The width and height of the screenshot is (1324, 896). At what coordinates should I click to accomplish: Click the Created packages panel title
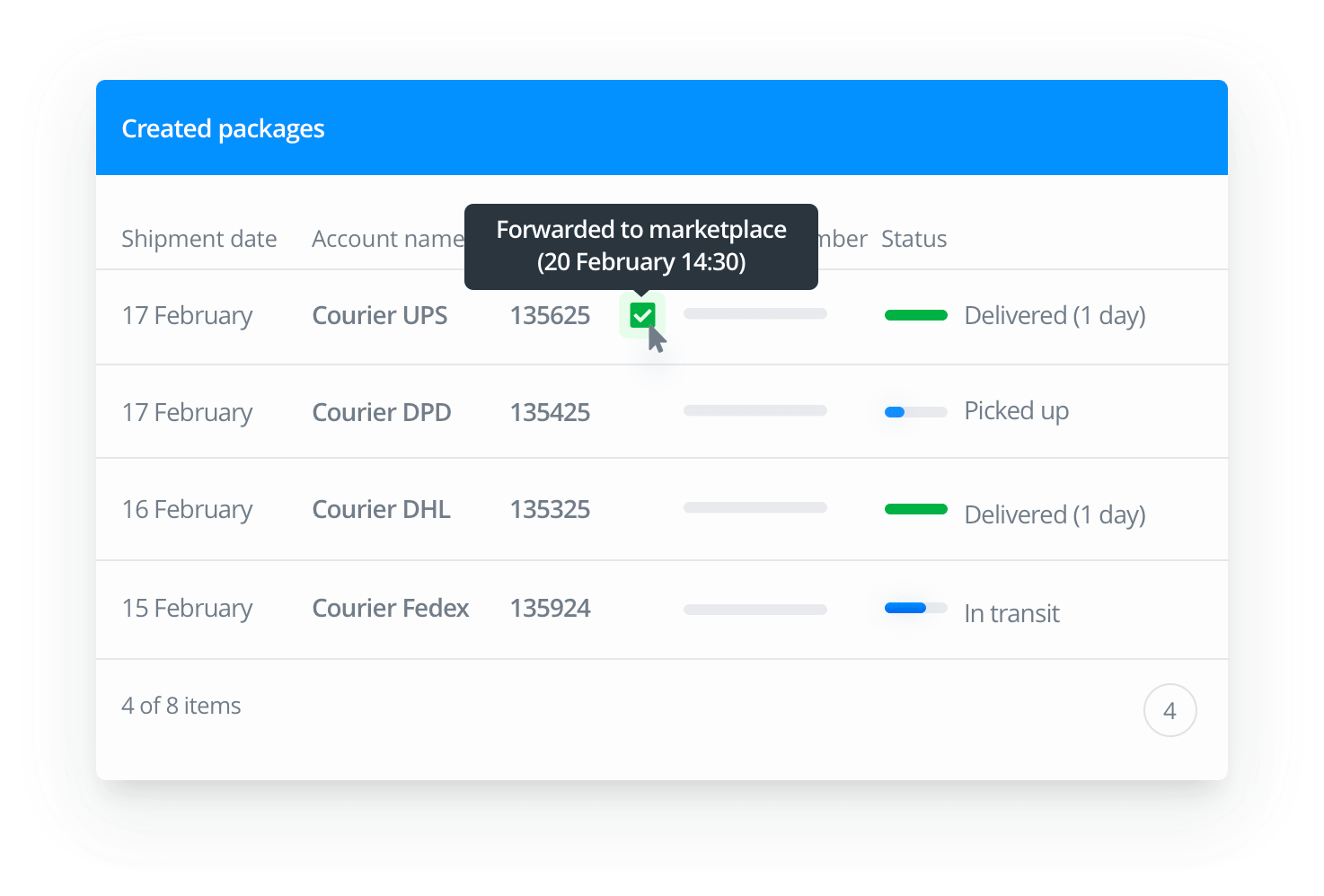point(223,129)
